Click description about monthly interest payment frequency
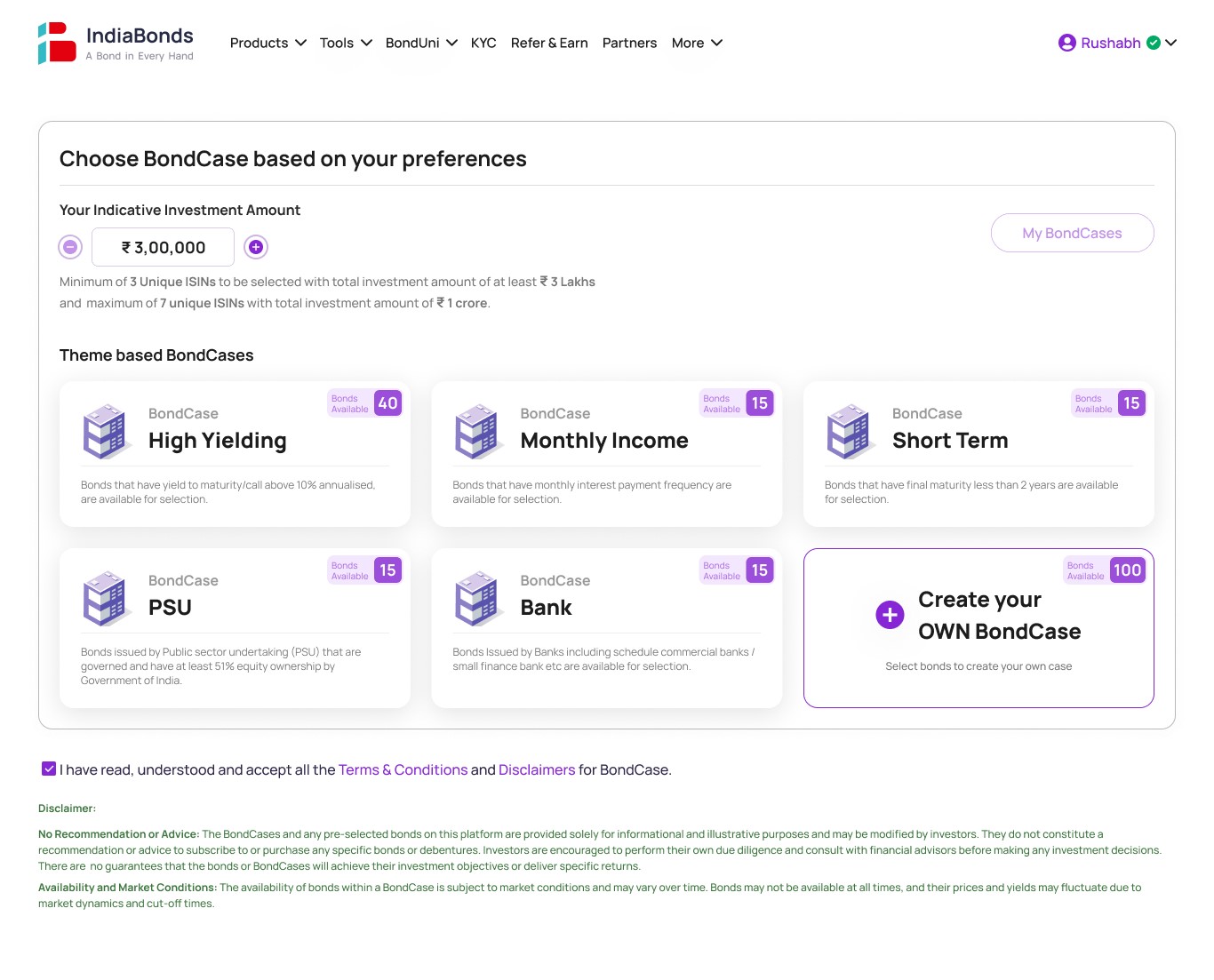1214x980 pixels. [x=592, y=492]
